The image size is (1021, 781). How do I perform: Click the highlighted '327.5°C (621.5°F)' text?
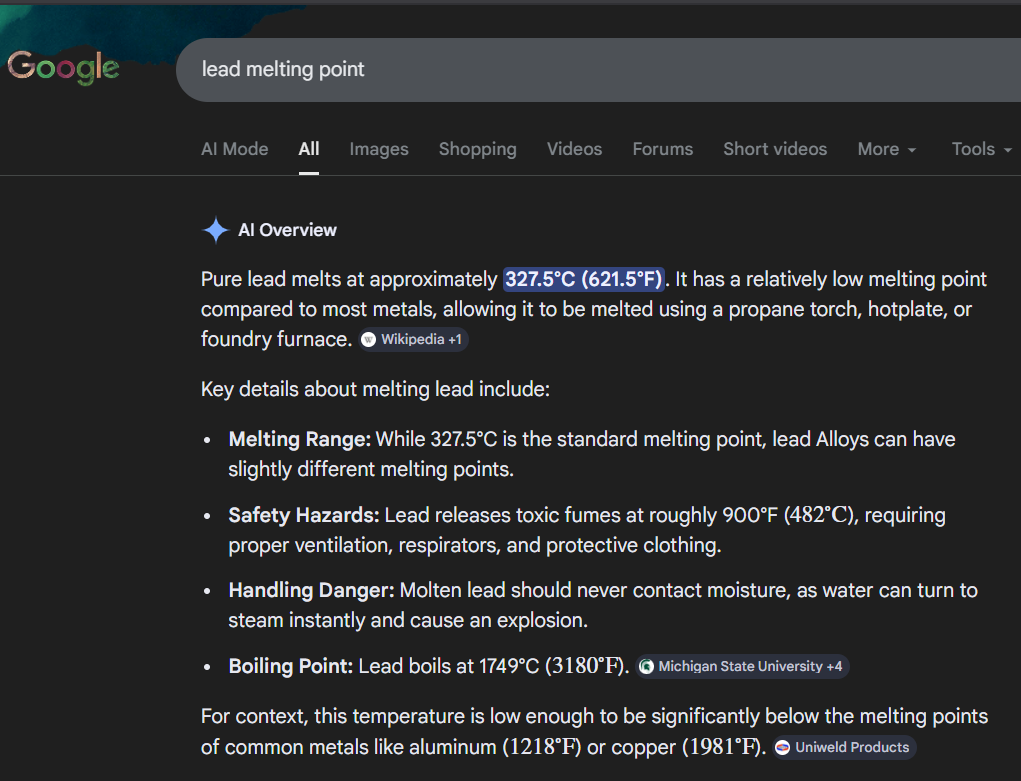click(x=584, y=279)
